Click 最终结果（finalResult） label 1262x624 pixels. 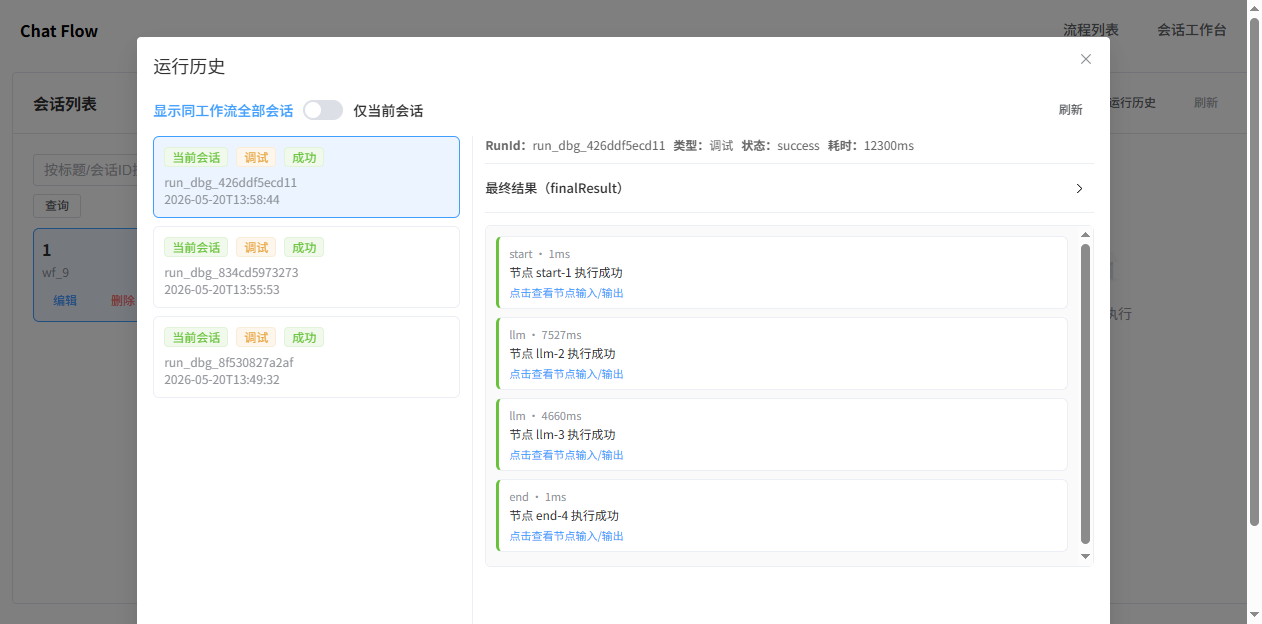tap(554, 188)
